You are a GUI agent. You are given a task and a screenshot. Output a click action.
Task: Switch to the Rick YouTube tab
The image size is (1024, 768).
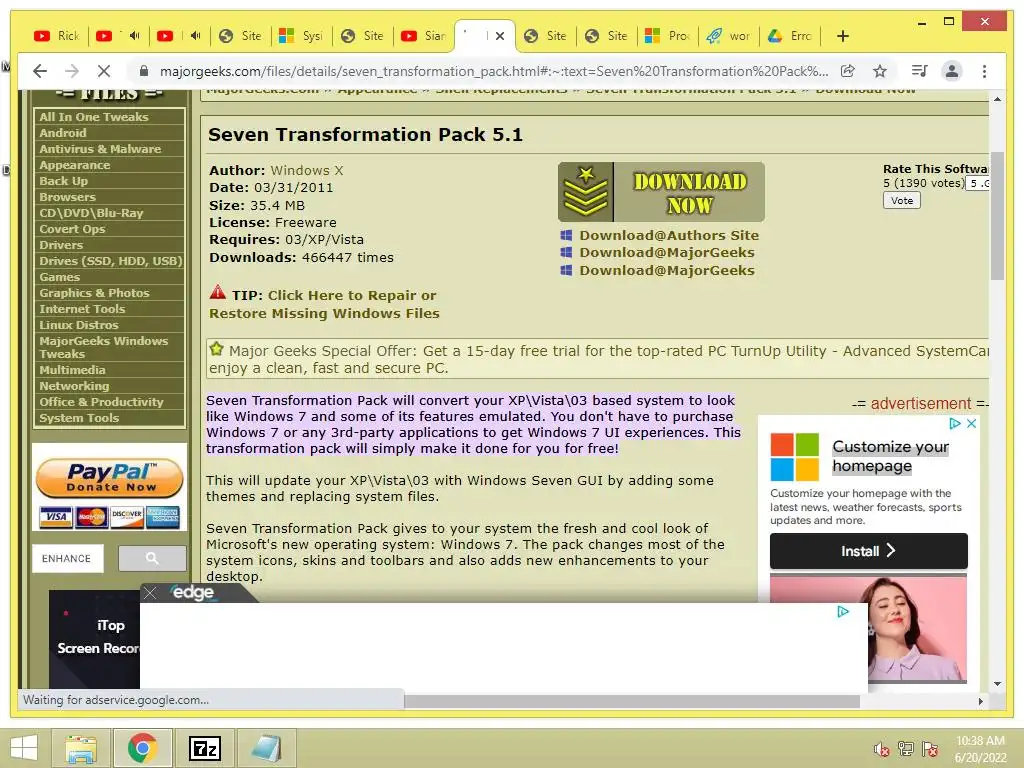pyautogui.click(x=57, y=36)
